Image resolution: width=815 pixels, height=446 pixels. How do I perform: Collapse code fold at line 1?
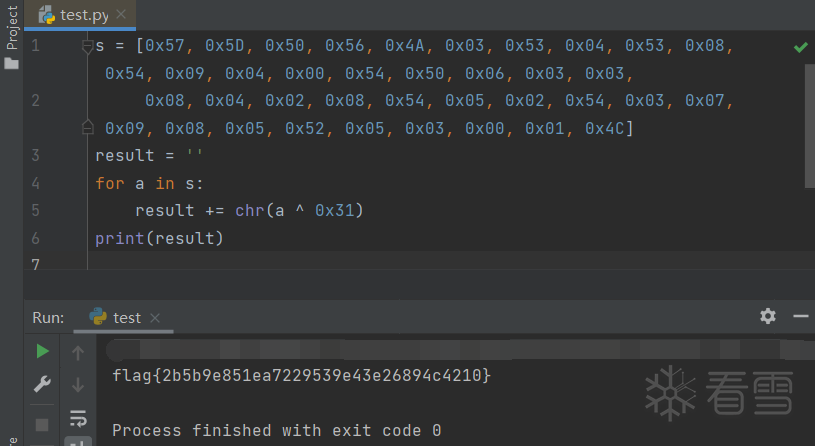[87, 46]
